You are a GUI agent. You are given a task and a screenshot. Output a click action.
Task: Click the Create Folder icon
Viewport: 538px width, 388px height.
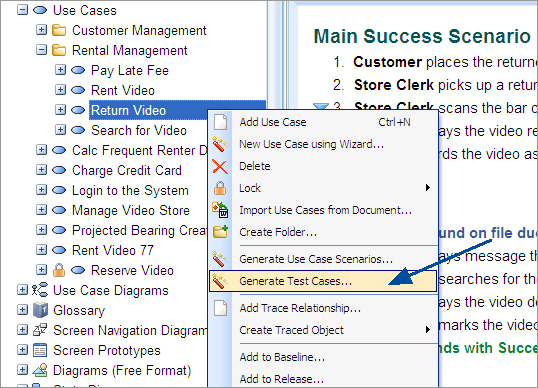(220, 232)
